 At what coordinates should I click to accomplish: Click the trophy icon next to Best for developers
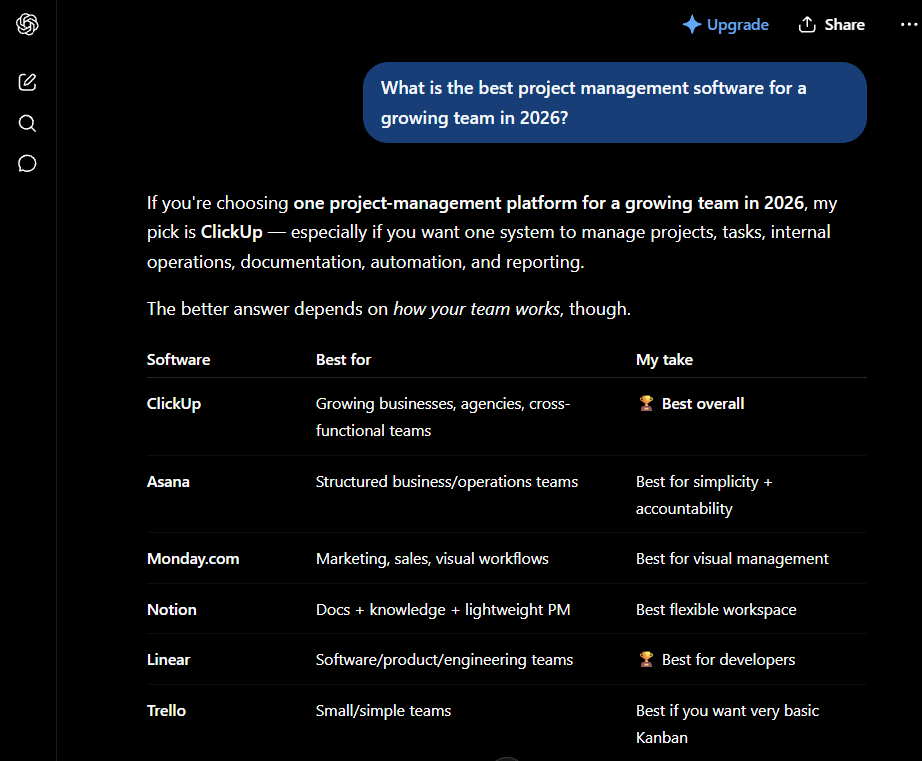tap(646, 659)
